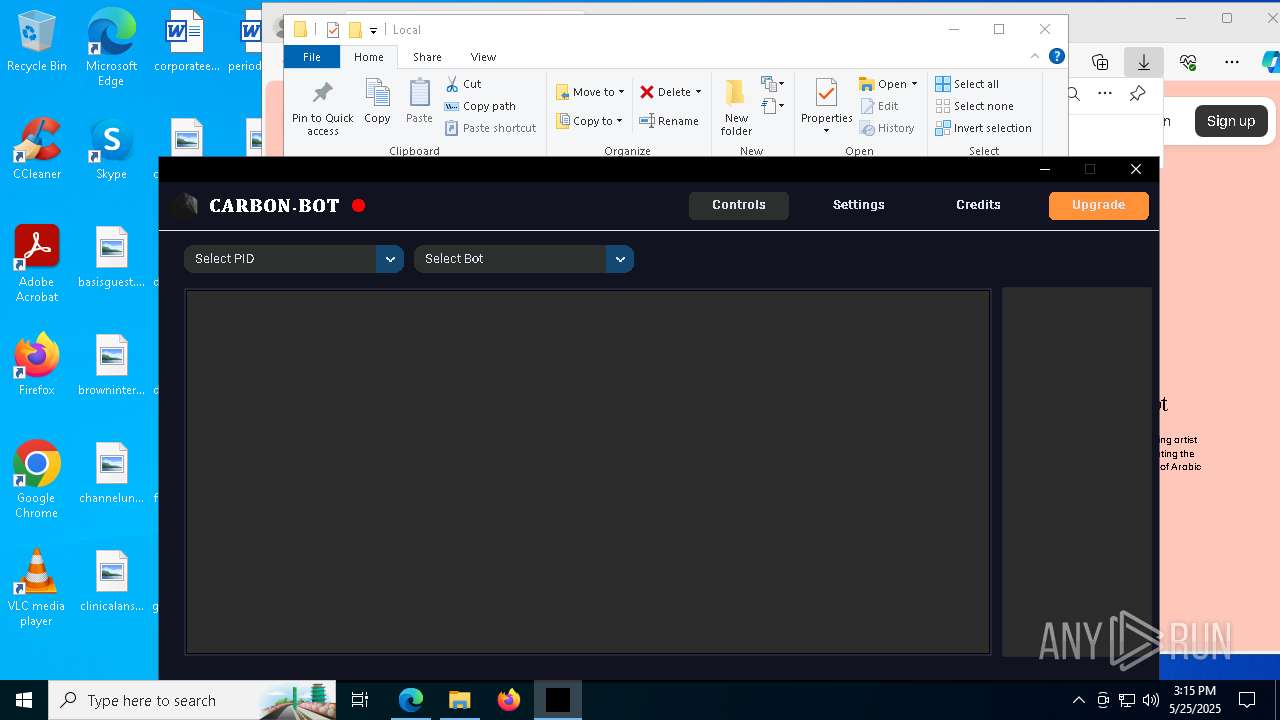Screen dimensions: 1280x720
Task: Click the Windows Start button
Action: (24, 700)
